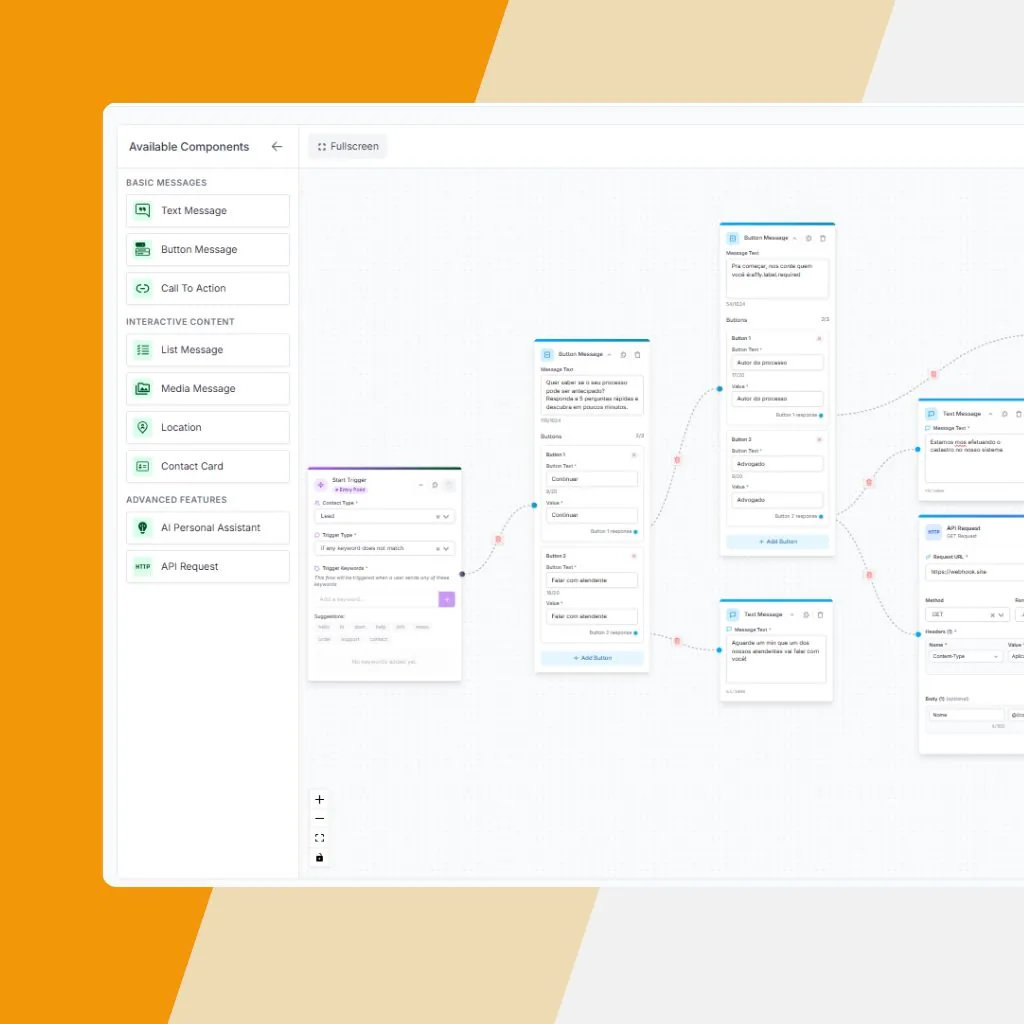This screenshot has height=1024, width=1024.
Task: Collapse the 'Aguarde um min' Text Message node
Action: (792, 615)
